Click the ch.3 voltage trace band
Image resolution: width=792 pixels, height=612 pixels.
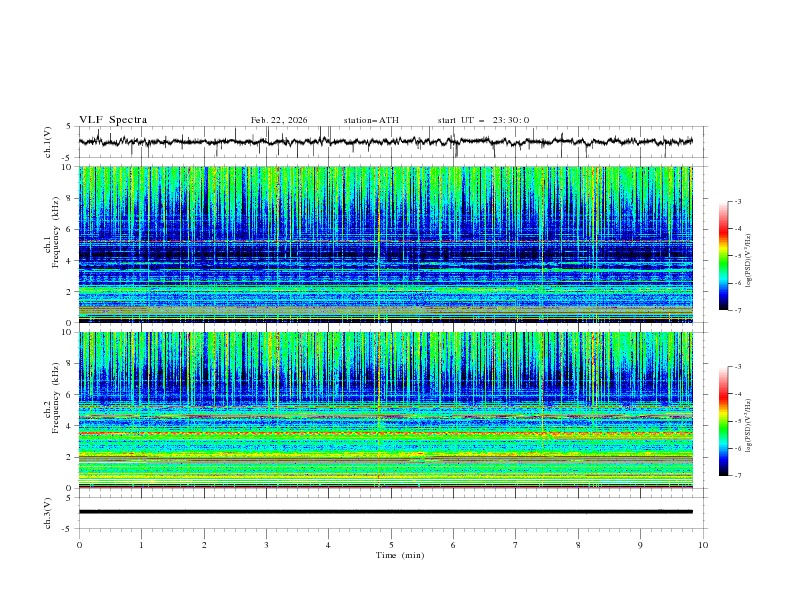coord(385,512)
